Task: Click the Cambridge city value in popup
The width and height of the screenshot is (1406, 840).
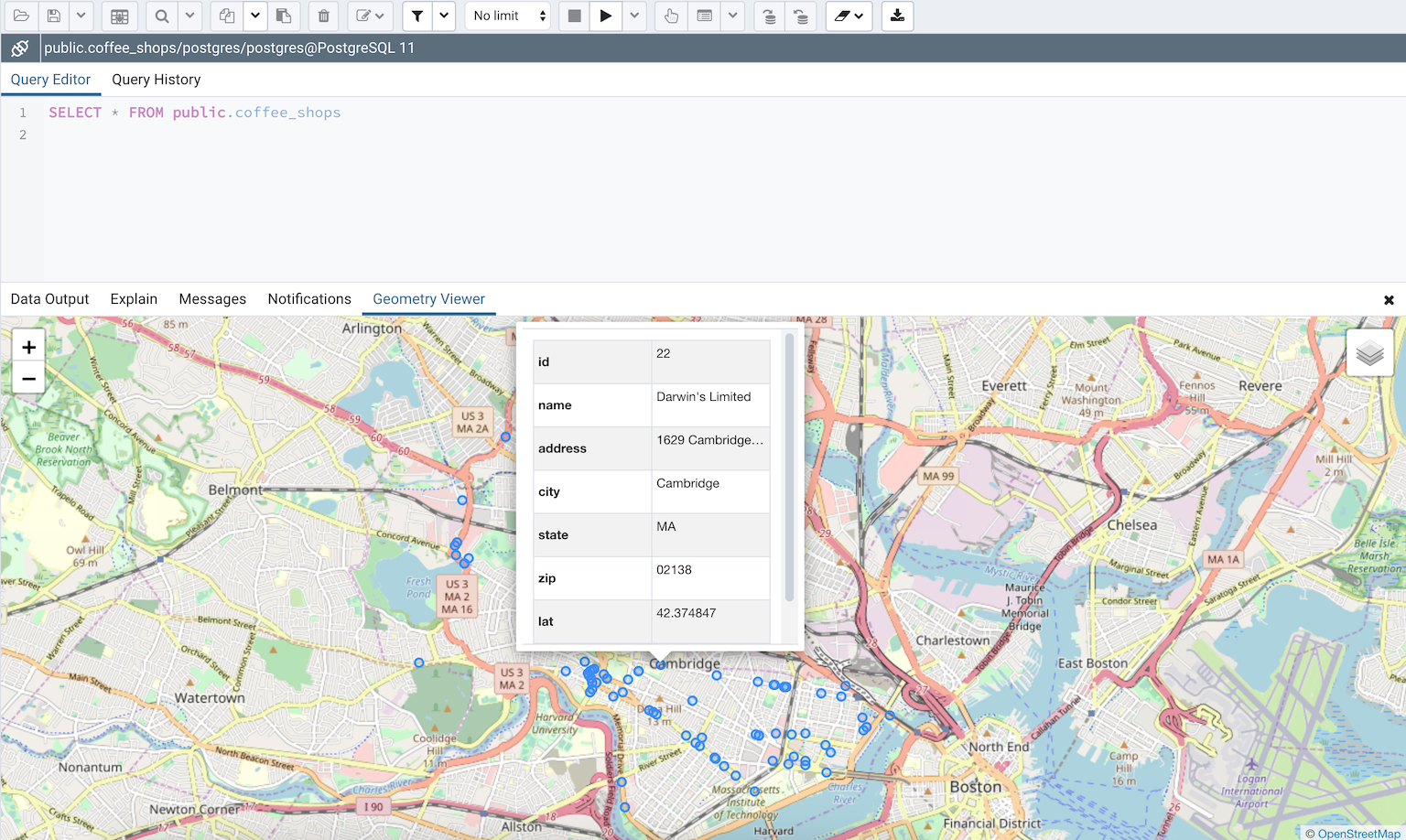Action: tap(687, 483)
